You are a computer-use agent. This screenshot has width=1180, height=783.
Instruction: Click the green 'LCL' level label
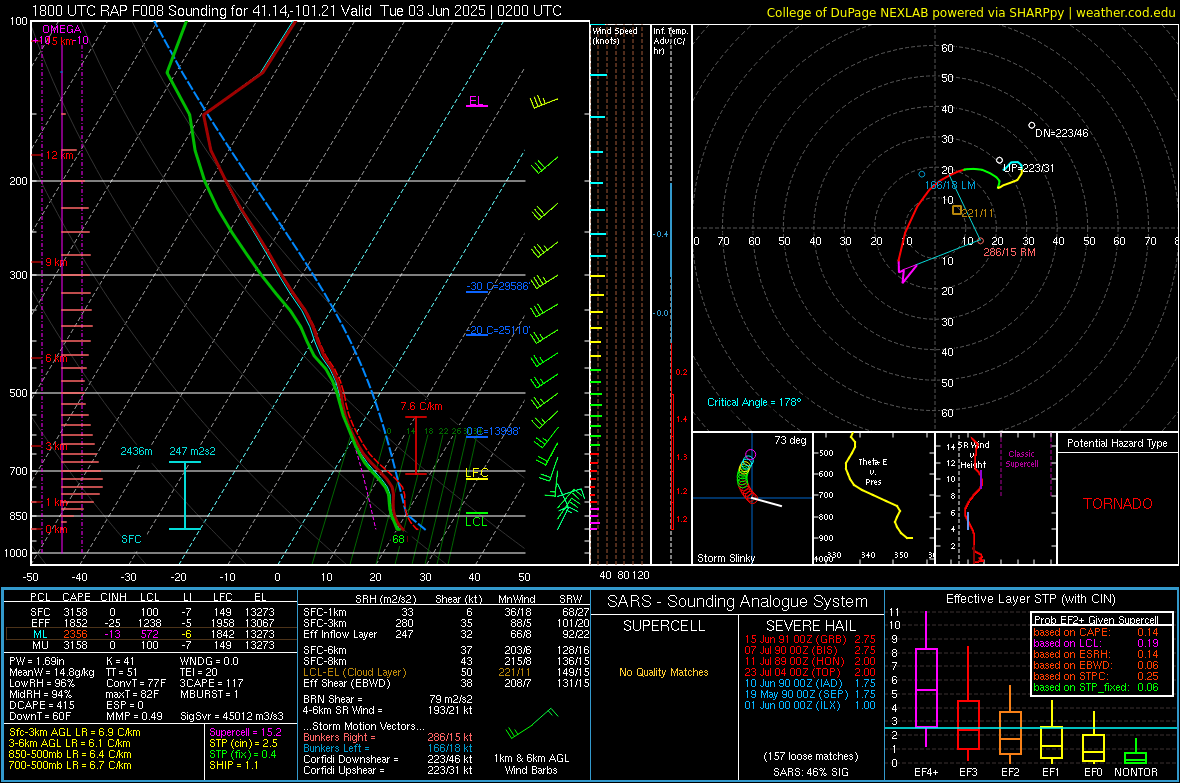[x=476, y=521]
